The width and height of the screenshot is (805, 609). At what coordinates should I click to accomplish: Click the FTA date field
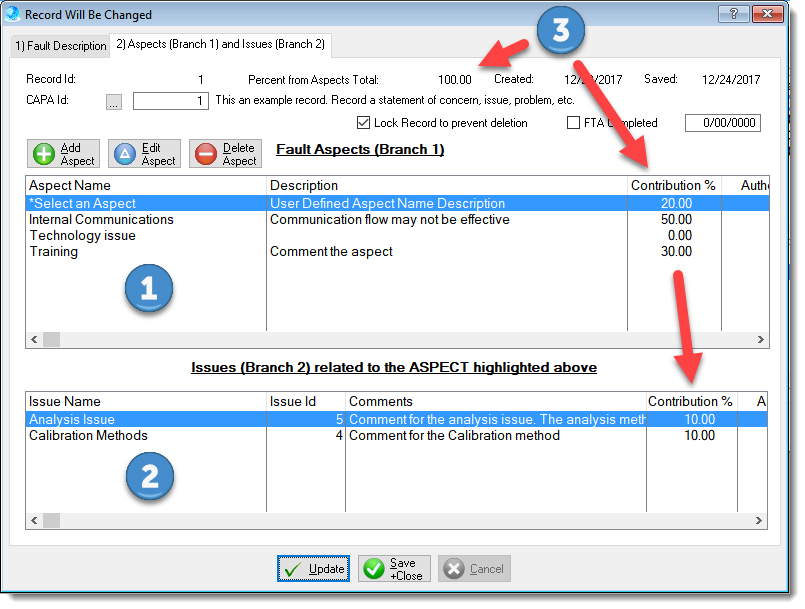722,123
